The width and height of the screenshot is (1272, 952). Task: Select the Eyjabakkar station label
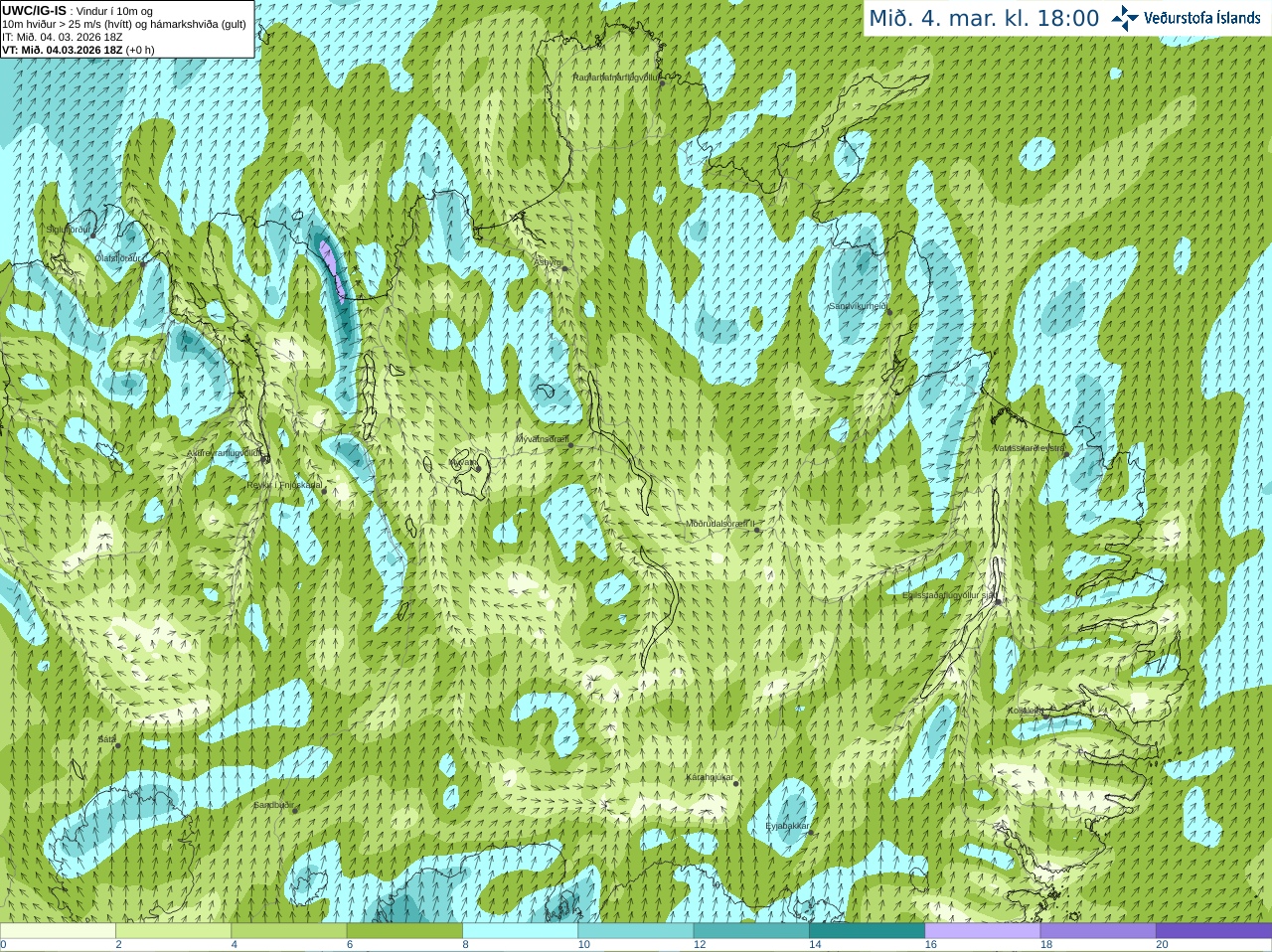pos(787,826)
